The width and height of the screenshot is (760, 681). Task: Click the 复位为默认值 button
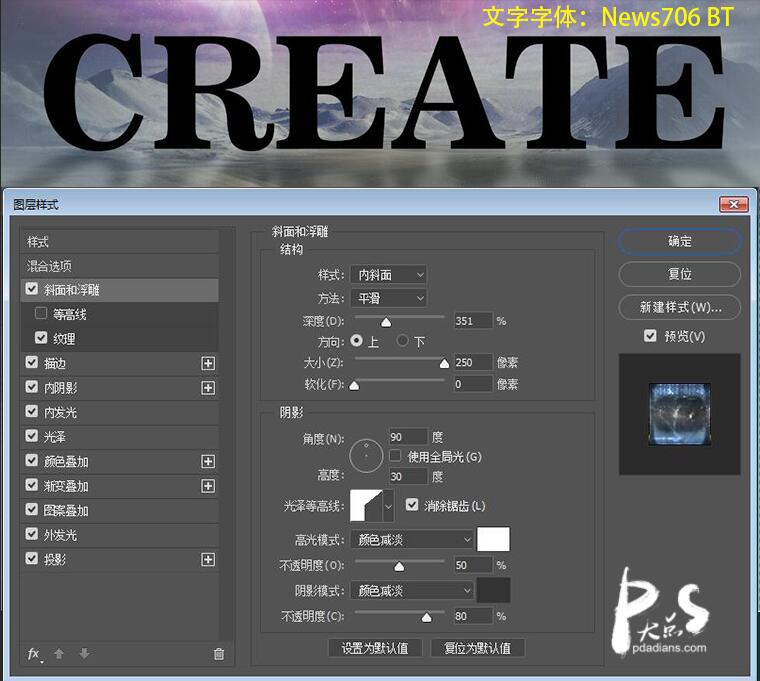click(477, 648)
